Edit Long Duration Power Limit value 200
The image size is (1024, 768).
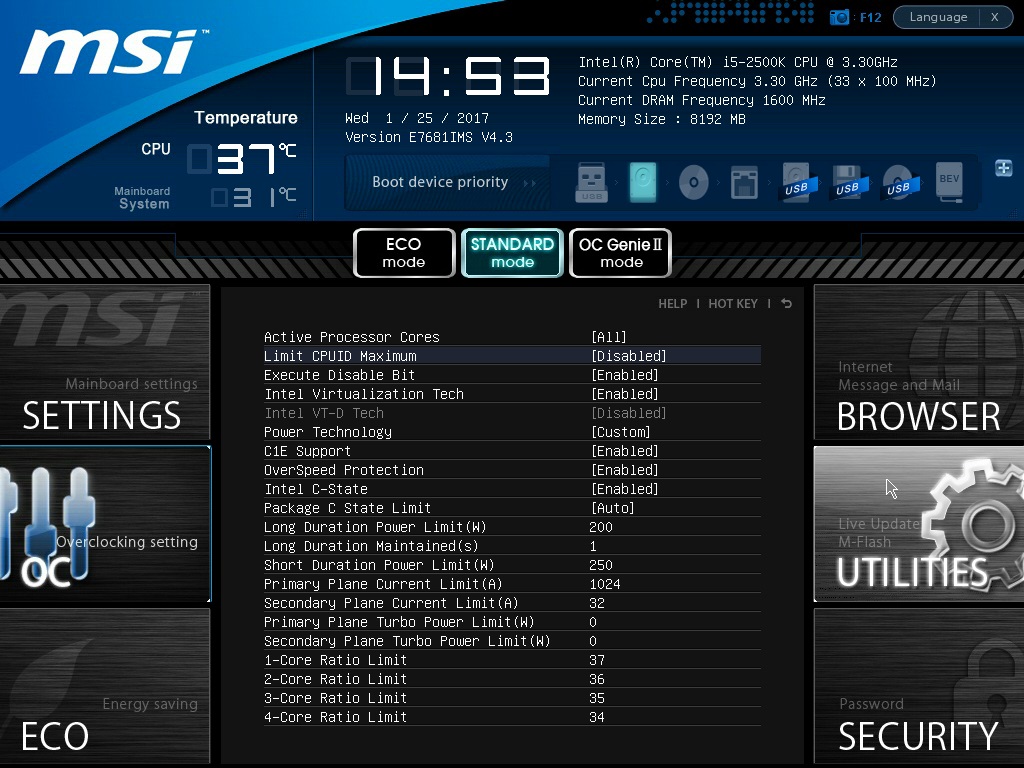tap(601, 527)
